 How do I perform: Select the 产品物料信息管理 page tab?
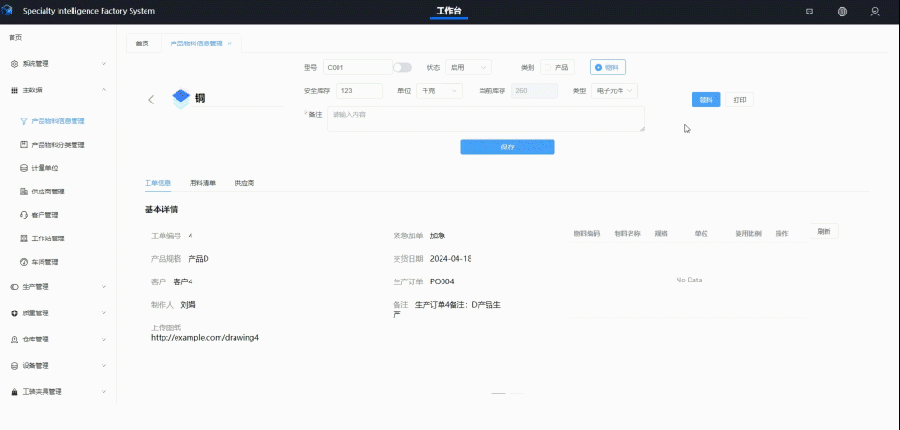(x=196, y=44)
